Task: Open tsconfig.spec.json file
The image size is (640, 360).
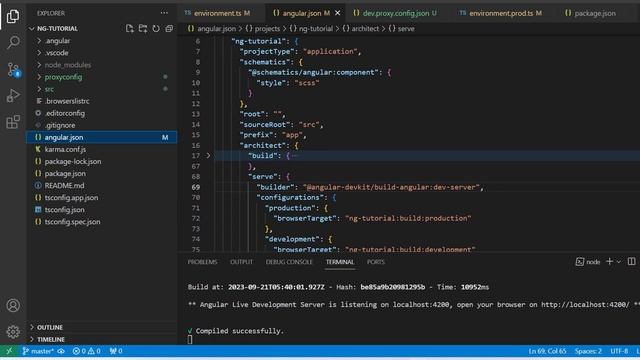Action: [102, 222]
